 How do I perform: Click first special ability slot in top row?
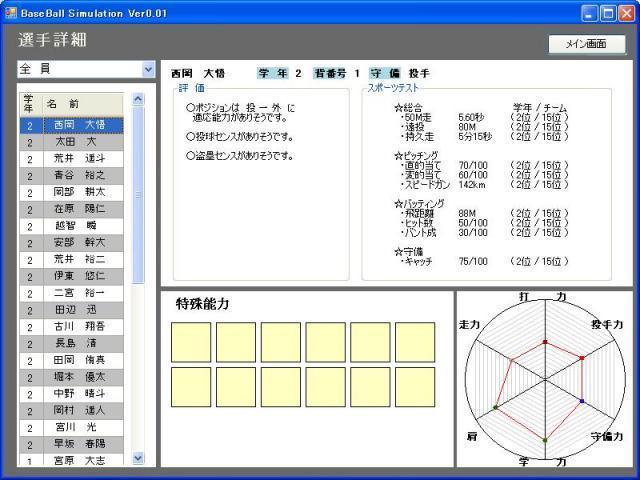pyautogui.click(x=190, y=342)
